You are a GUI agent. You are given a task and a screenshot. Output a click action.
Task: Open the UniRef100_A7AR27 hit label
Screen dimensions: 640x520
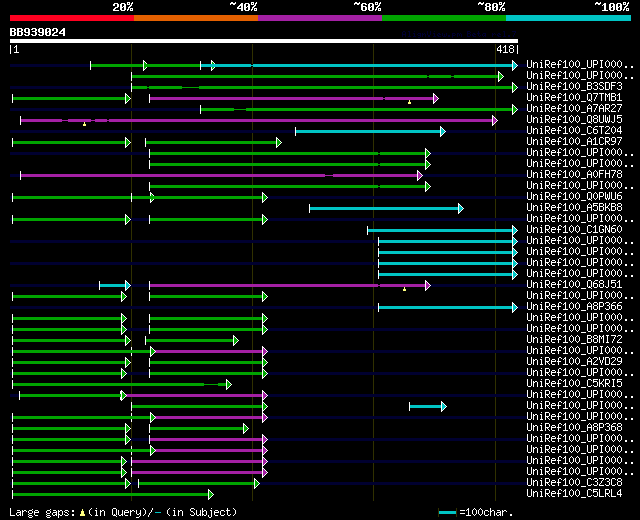pos(574,109)
